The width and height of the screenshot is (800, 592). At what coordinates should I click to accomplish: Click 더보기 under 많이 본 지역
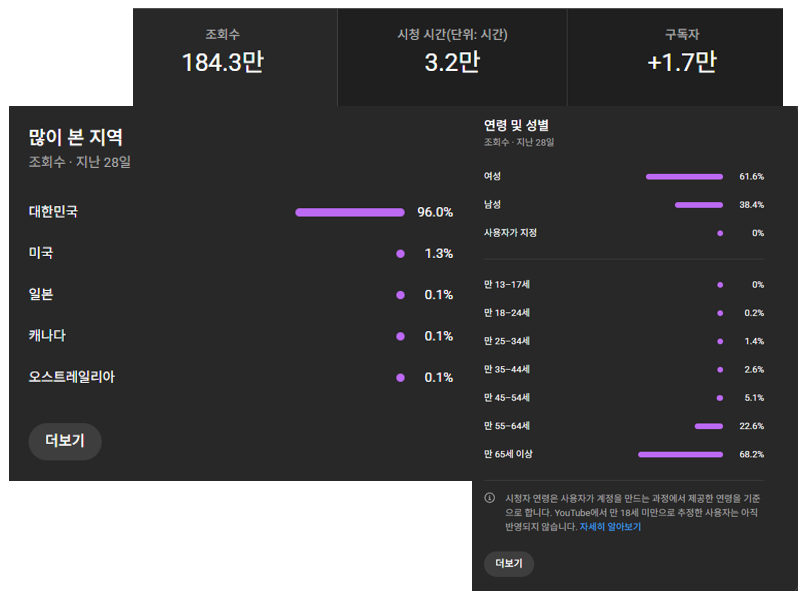point(65,441)
